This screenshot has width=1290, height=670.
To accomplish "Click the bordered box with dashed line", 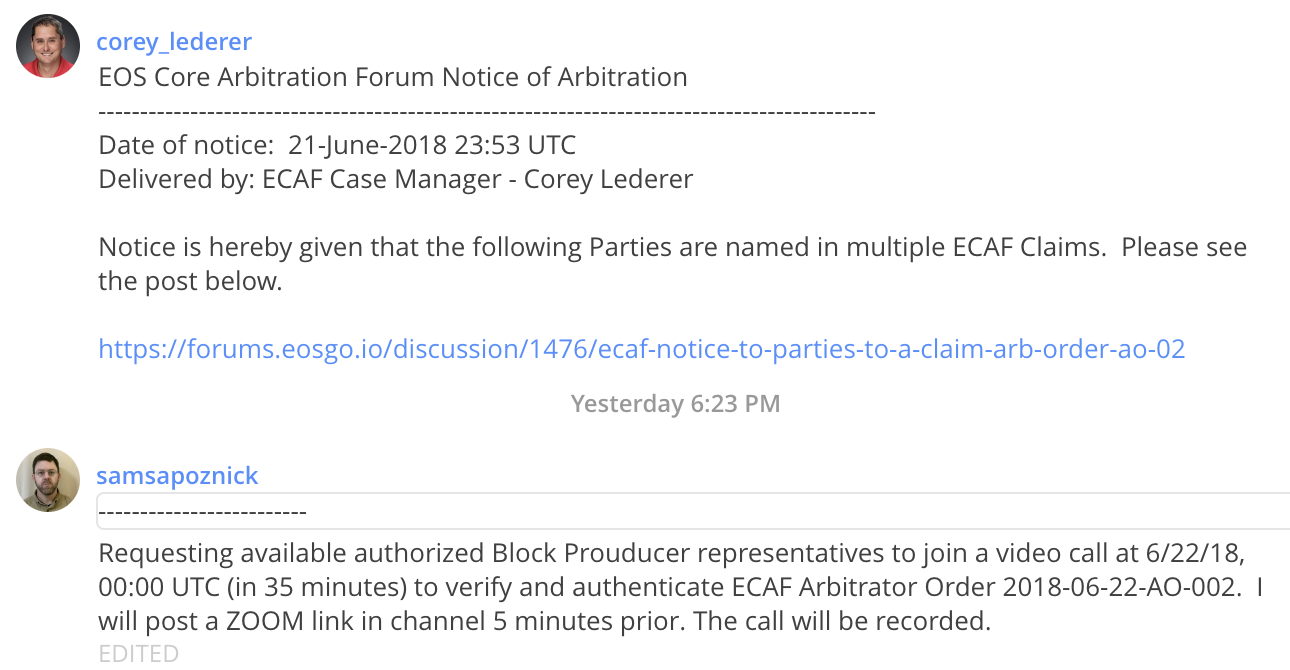I will coord(693,511).
